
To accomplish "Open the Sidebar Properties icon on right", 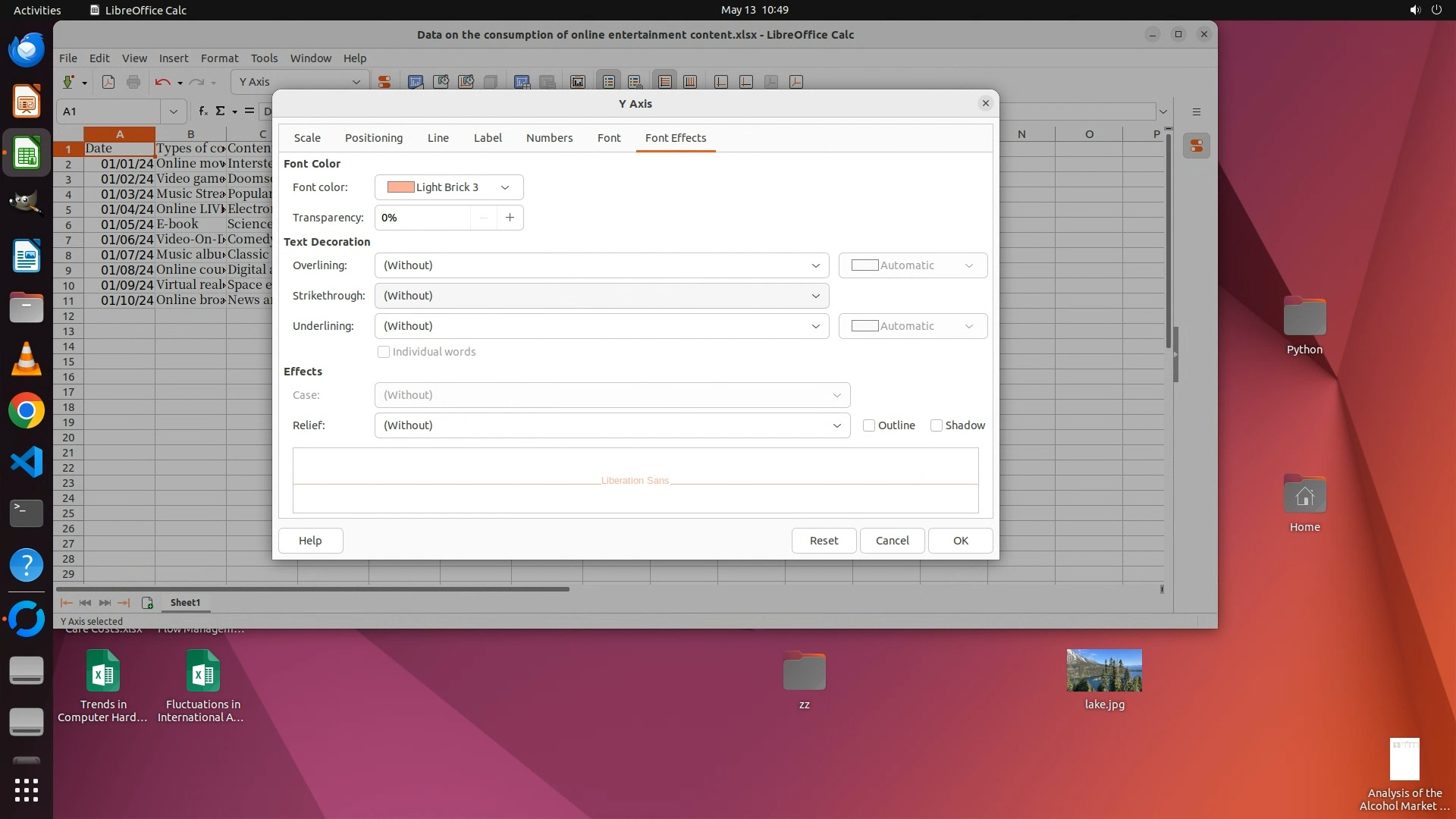I will pyautogui.click(x=1197, y=146).
